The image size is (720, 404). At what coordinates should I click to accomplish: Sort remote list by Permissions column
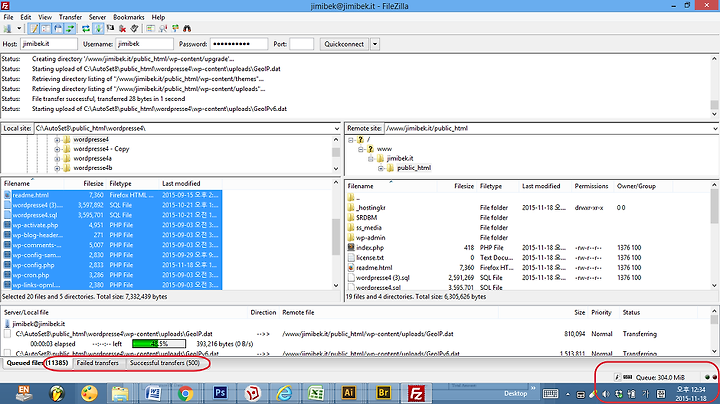[591, 186]
